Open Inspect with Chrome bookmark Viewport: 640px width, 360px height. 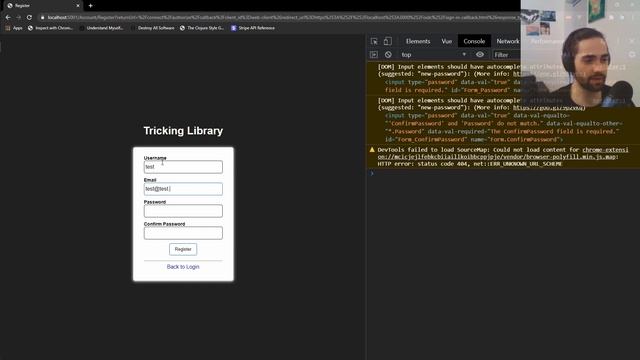51,28
